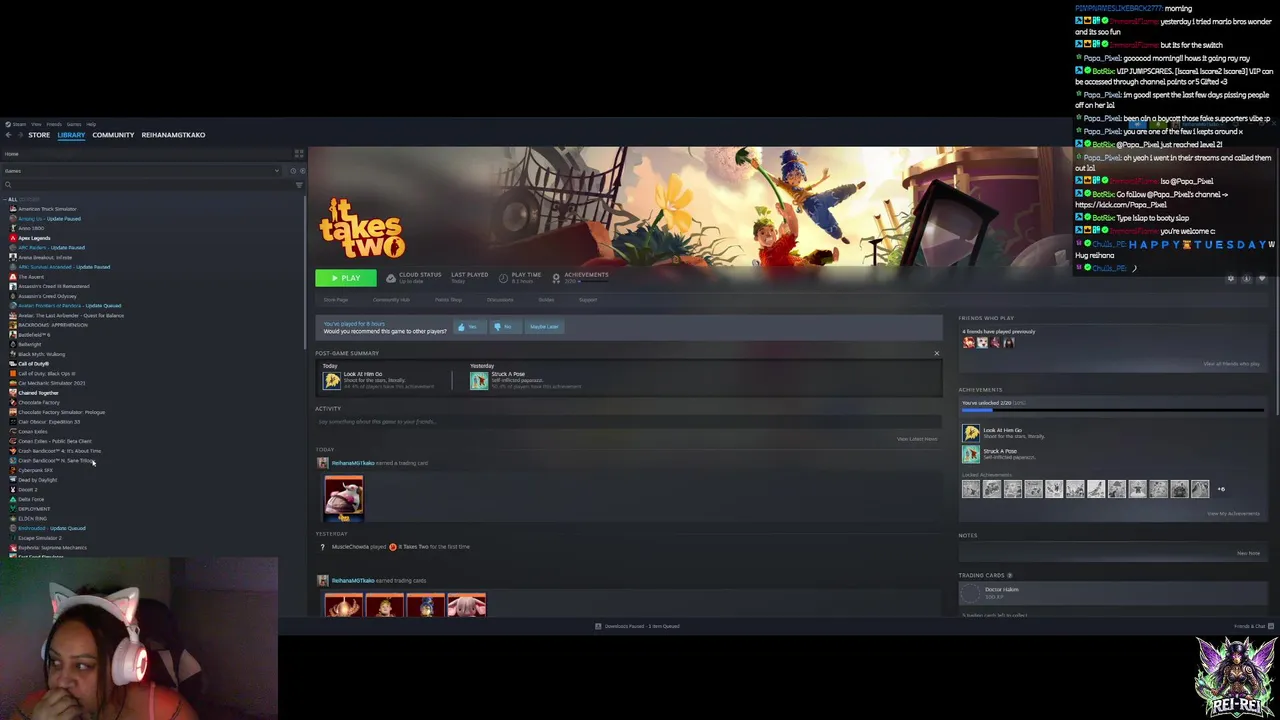The height and width of the screenshot is (720, 1280).
Task: Click New Note in Notes section
Action: click(x=1248, y=553)
